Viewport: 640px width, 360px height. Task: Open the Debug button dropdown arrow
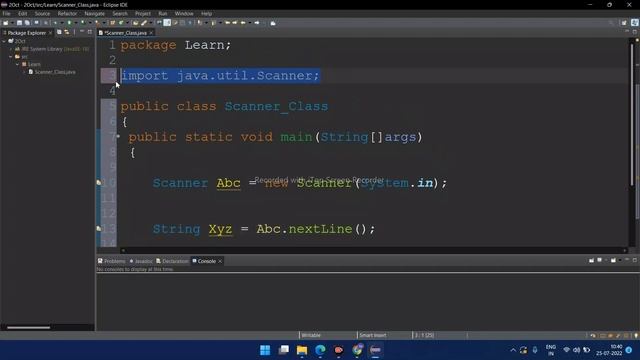pos(62,23)
